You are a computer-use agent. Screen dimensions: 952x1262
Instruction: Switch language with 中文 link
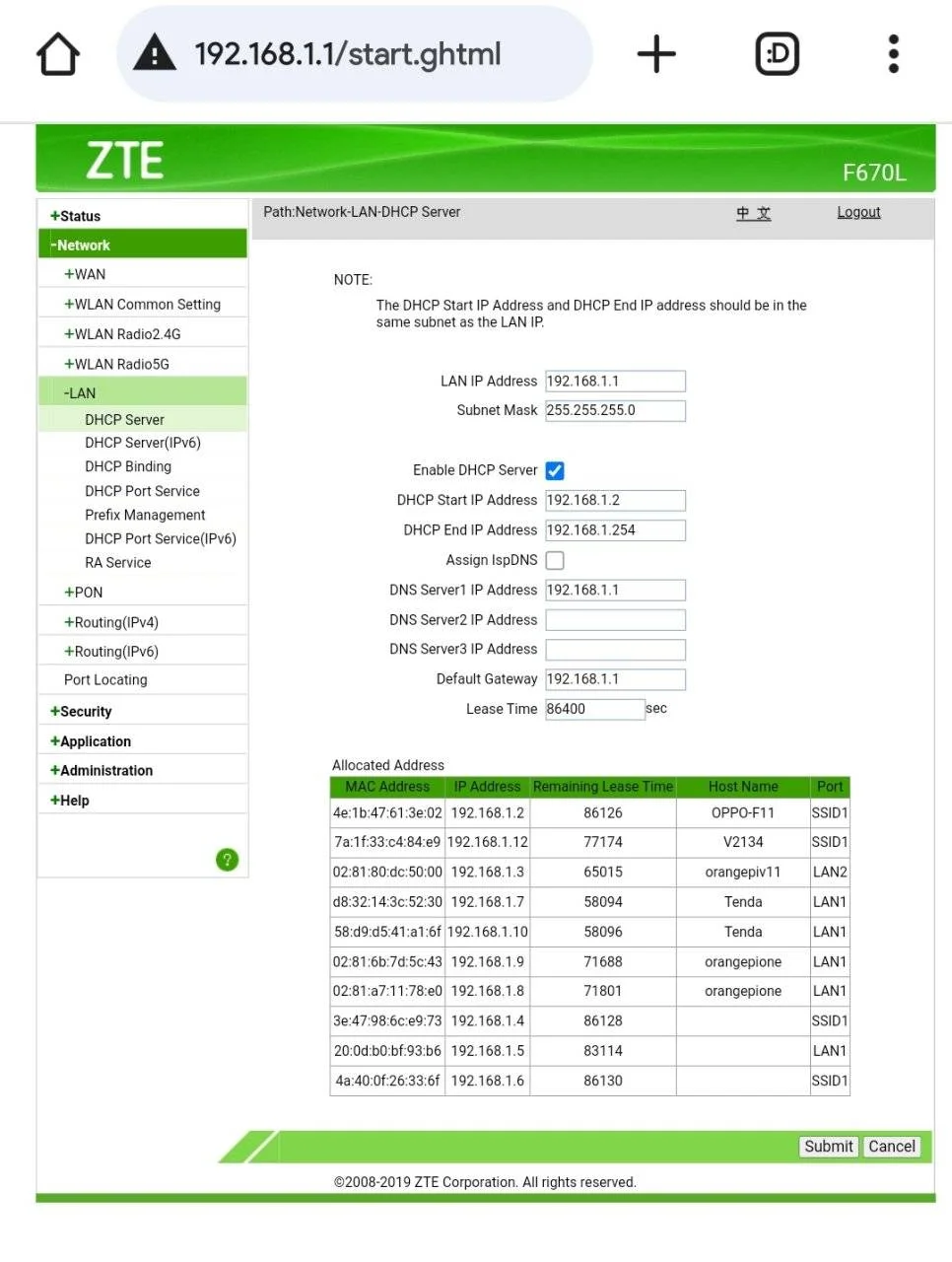(x=754, y=213)
